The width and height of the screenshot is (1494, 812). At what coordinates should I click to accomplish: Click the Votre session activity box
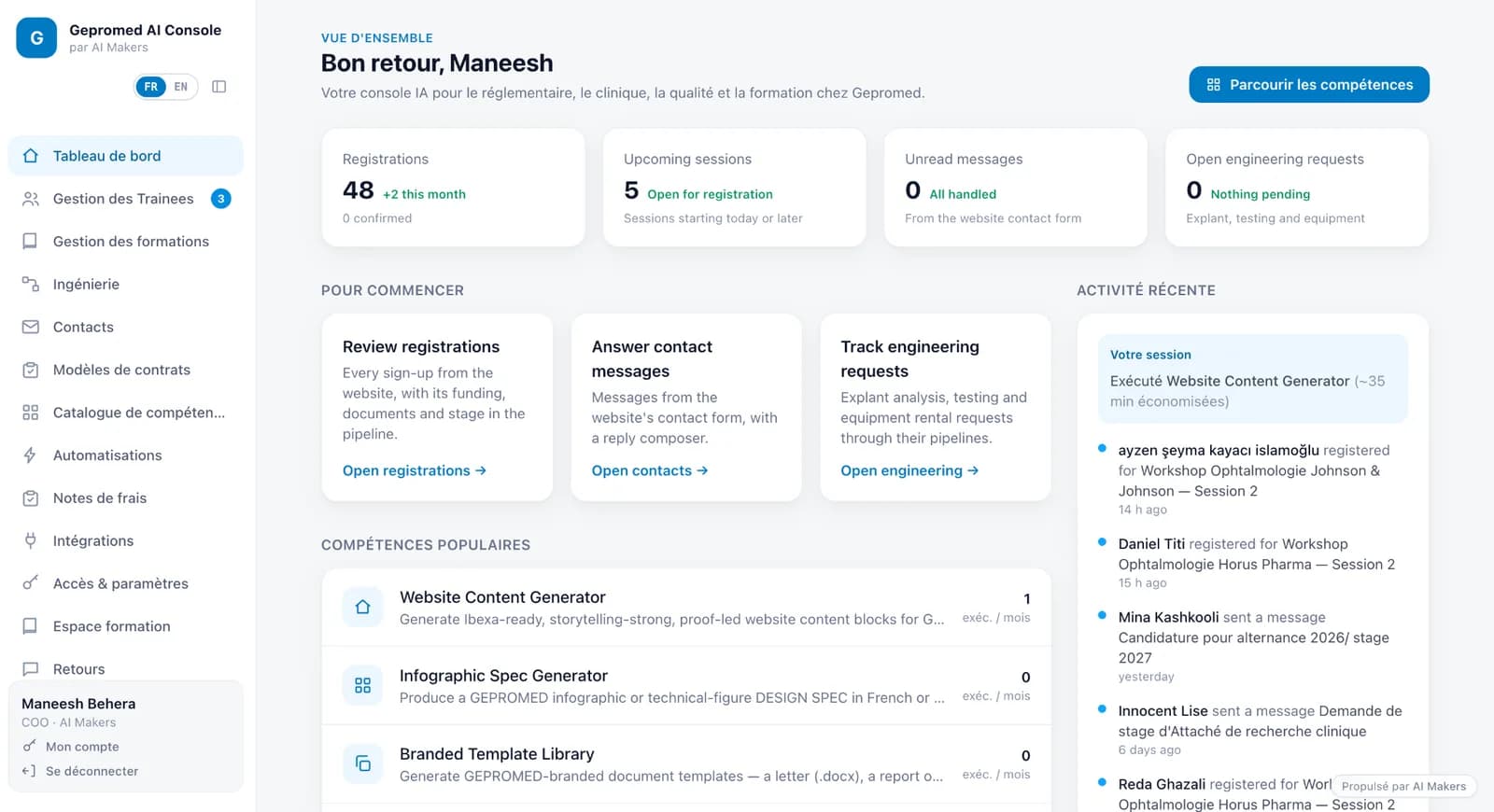[1252, 379]
